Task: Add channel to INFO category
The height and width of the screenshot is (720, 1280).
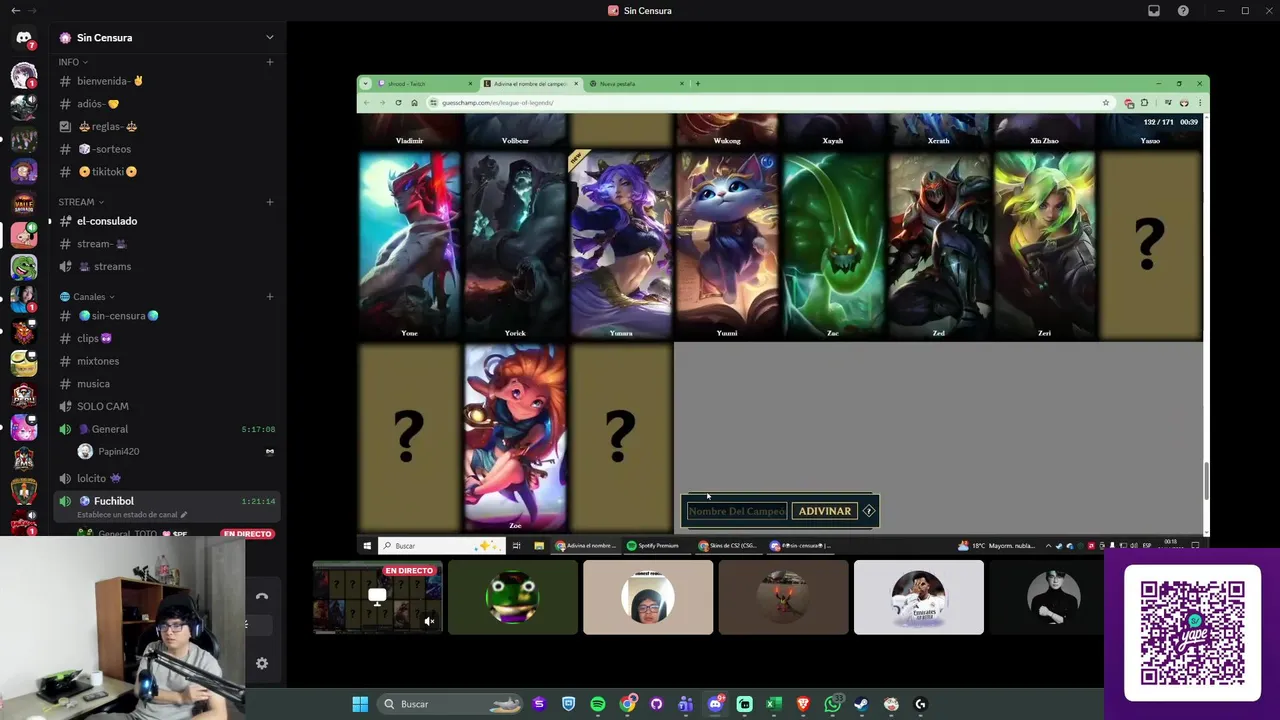Action: pyautogui.click(x=270, y=62)
